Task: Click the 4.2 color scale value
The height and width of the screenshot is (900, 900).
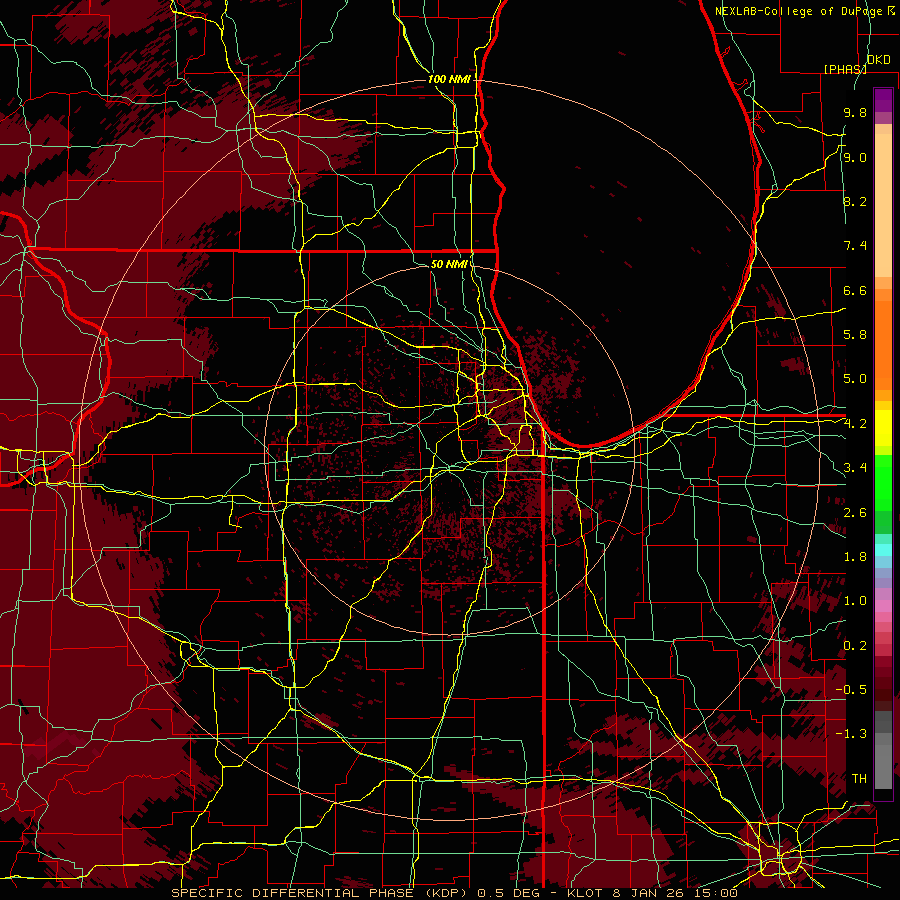Action: 855,424
